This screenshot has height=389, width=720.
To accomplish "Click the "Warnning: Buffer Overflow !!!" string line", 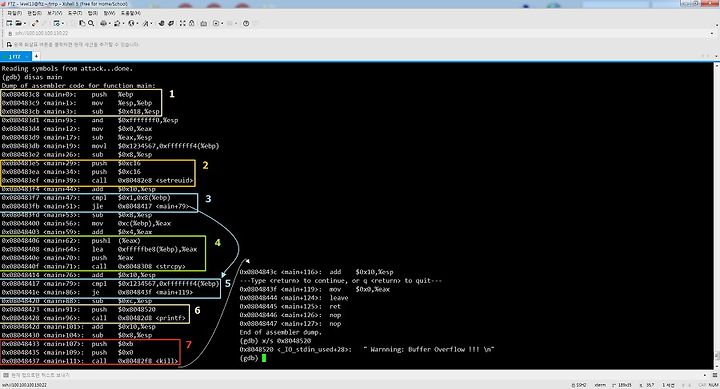I will (366, 350).
